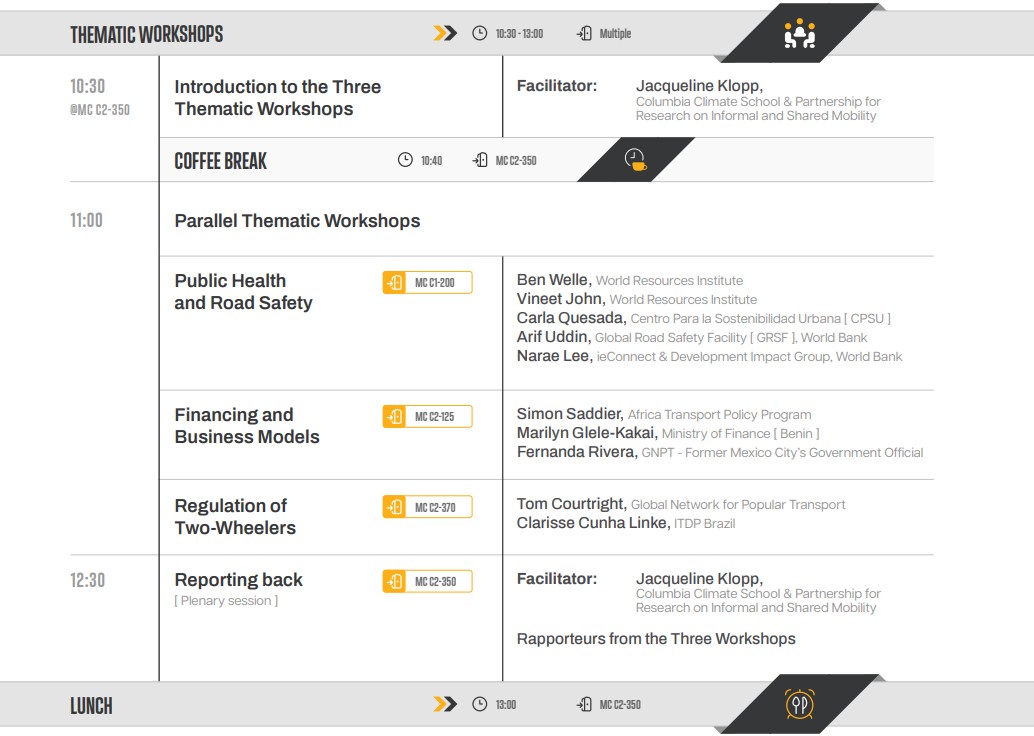Viewport: 1034px width, 736px height.
Task: Select the Regulation of Two-Wheelers workshop title
Action: [235, 517]
